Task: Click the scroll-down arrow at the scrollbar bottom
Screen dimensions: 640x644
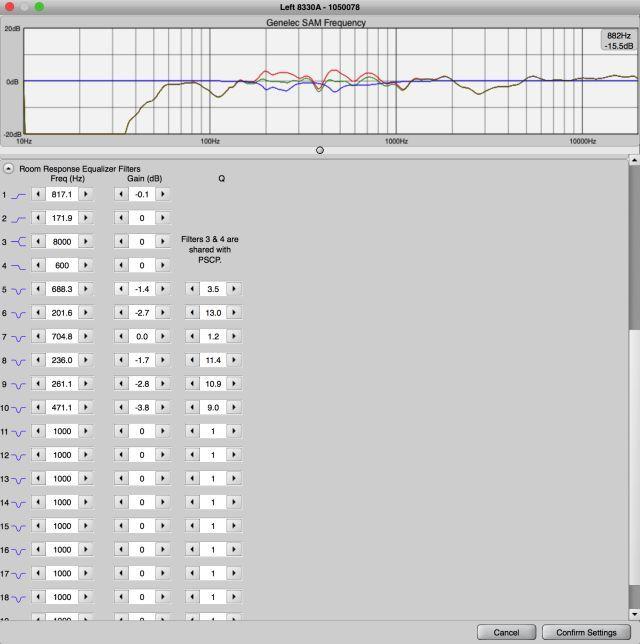Action: [633, 613]
